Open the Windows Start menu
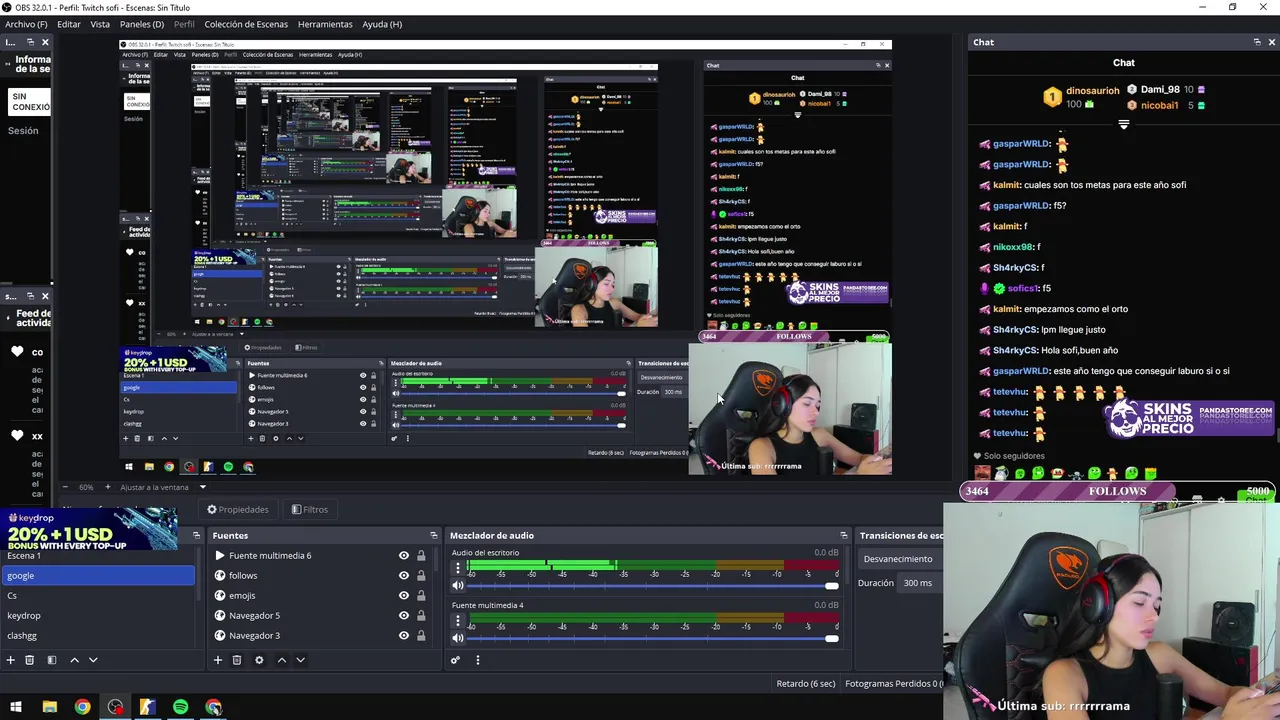The image size is (1280, 720). click(x=16, y=707)
